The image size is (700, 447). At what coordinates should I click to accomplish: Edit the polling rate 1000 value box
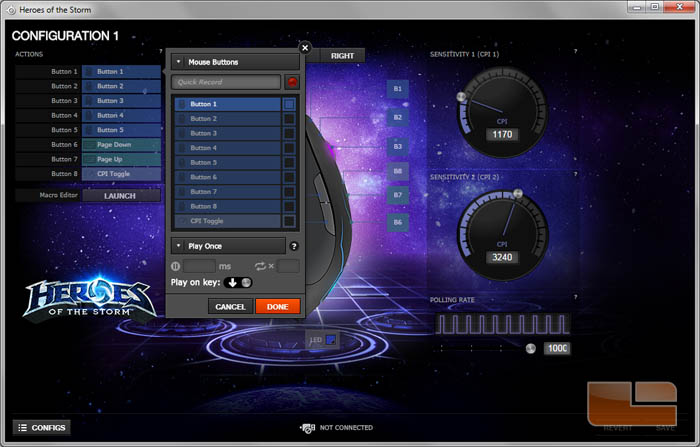[557, 348]
